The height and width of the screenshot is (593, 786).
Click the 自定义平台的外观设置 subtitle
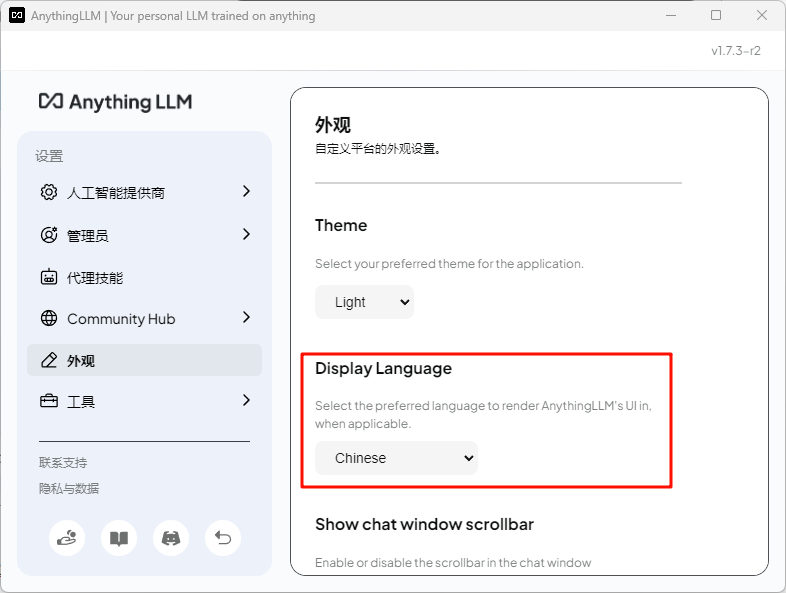(377, 149)
